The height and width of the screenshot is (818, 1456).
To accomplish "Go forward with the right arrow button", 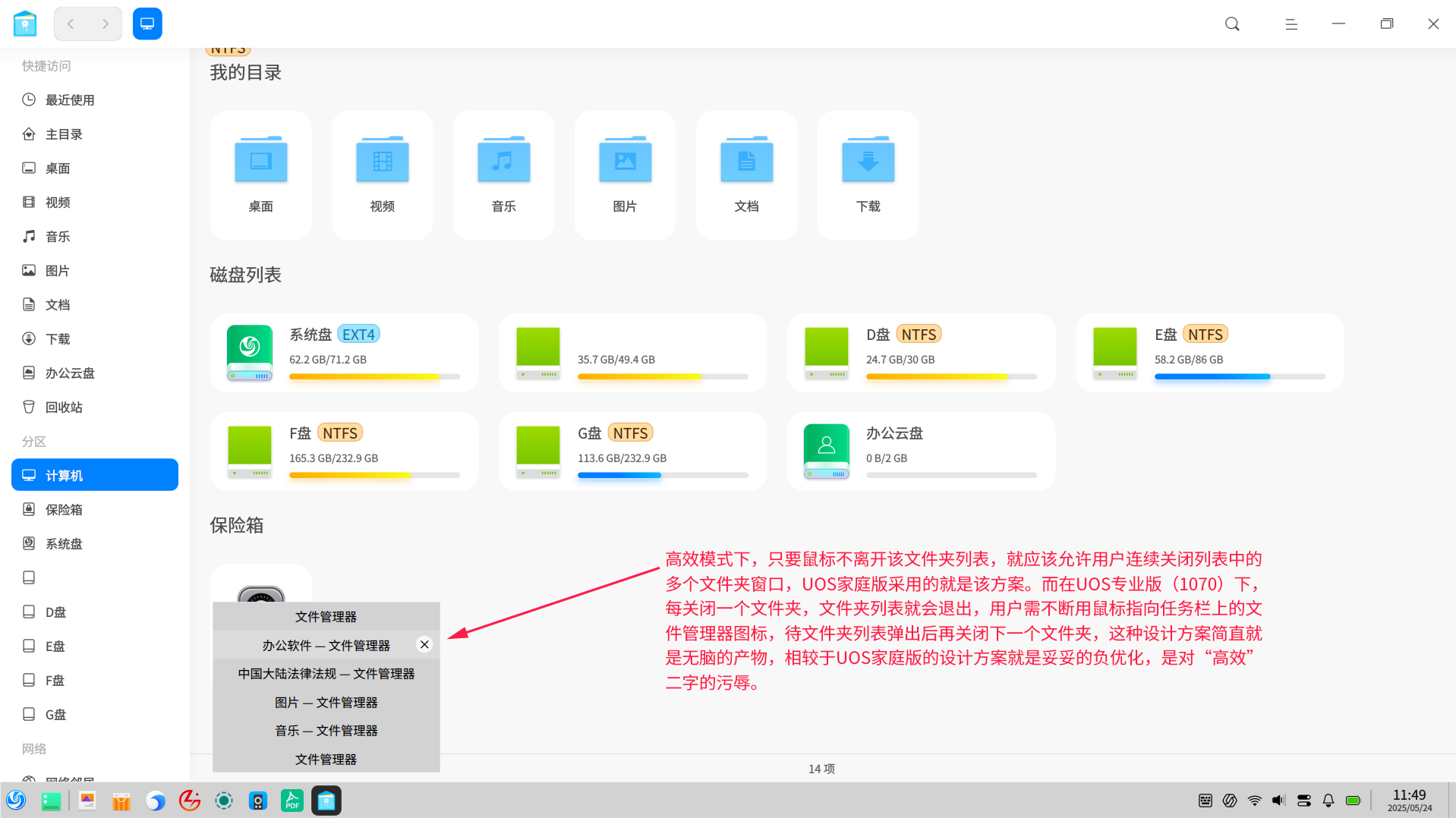I will pos(106,24).
